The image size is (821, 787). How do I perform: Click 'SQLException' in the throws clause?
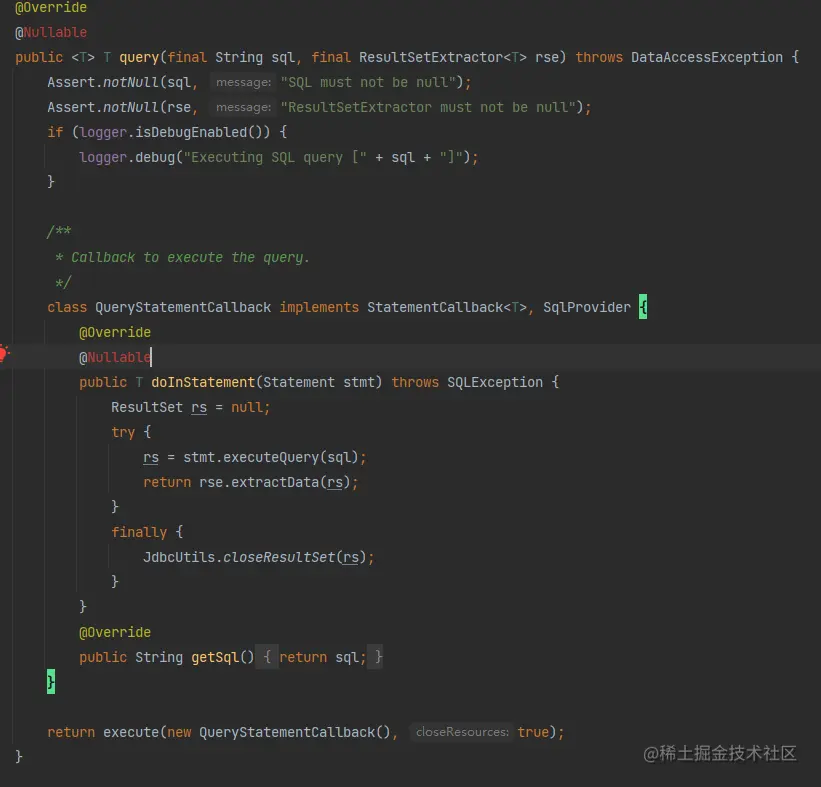tap(495, 382)
